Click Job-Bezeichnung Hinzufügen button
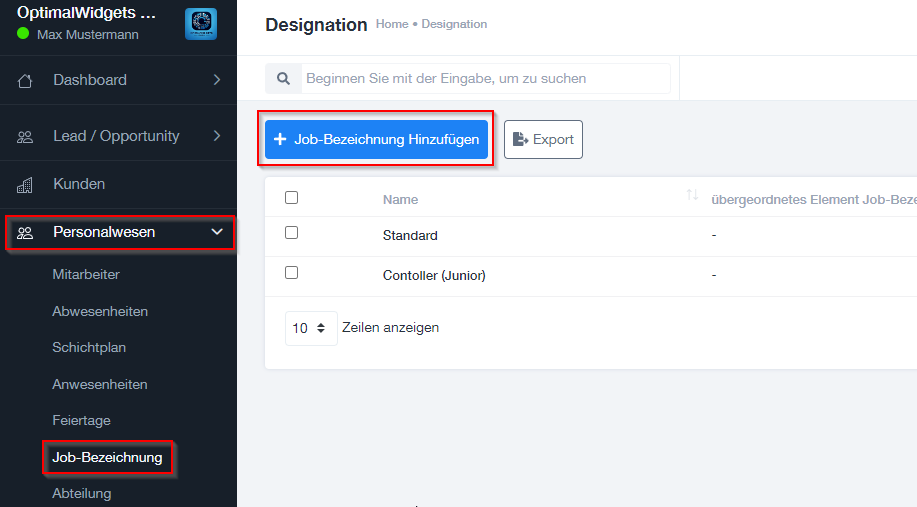917x507 pixels. [x=376, y=139]
